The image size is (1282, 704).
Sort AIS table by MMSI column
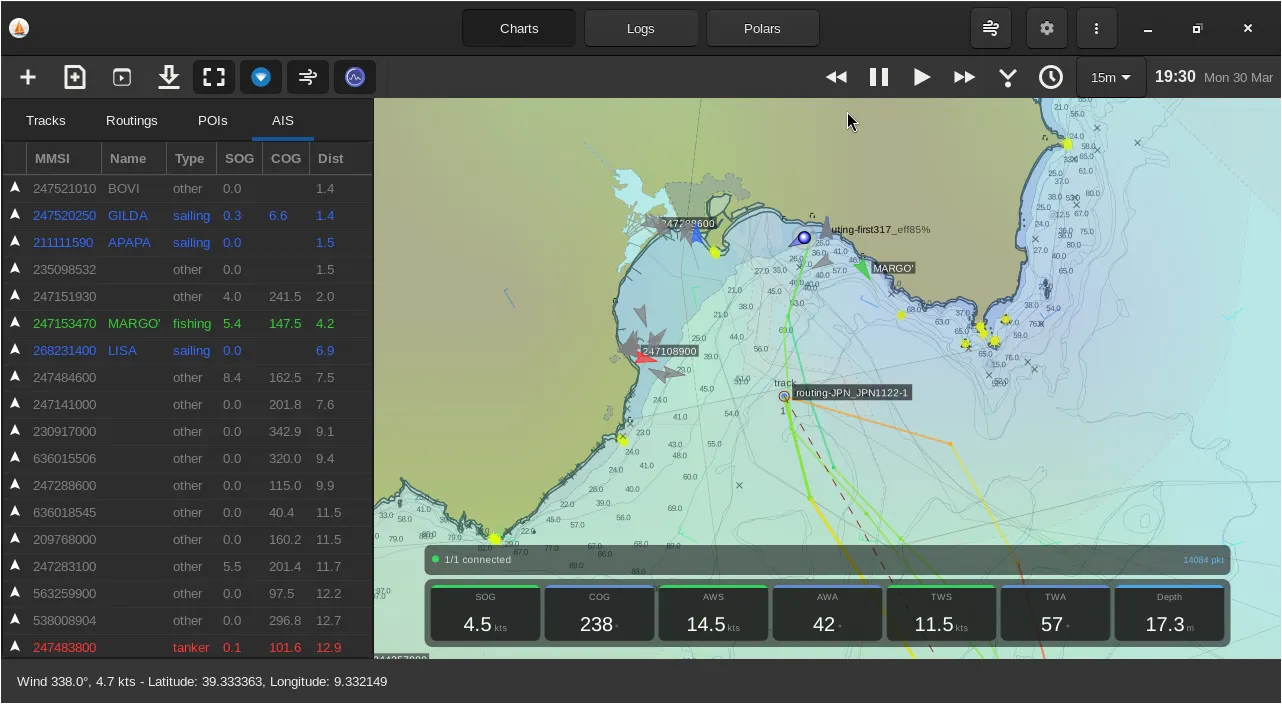[x=64, y=158]
